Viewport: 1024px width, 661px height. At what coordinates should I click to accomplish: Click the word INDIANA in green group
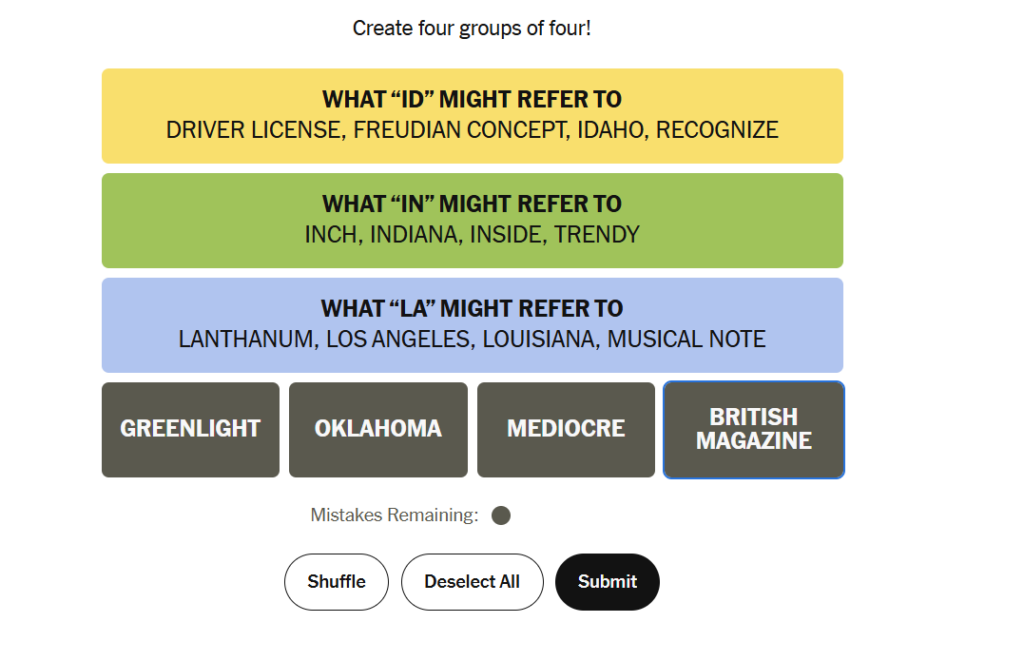click(416, 234)
